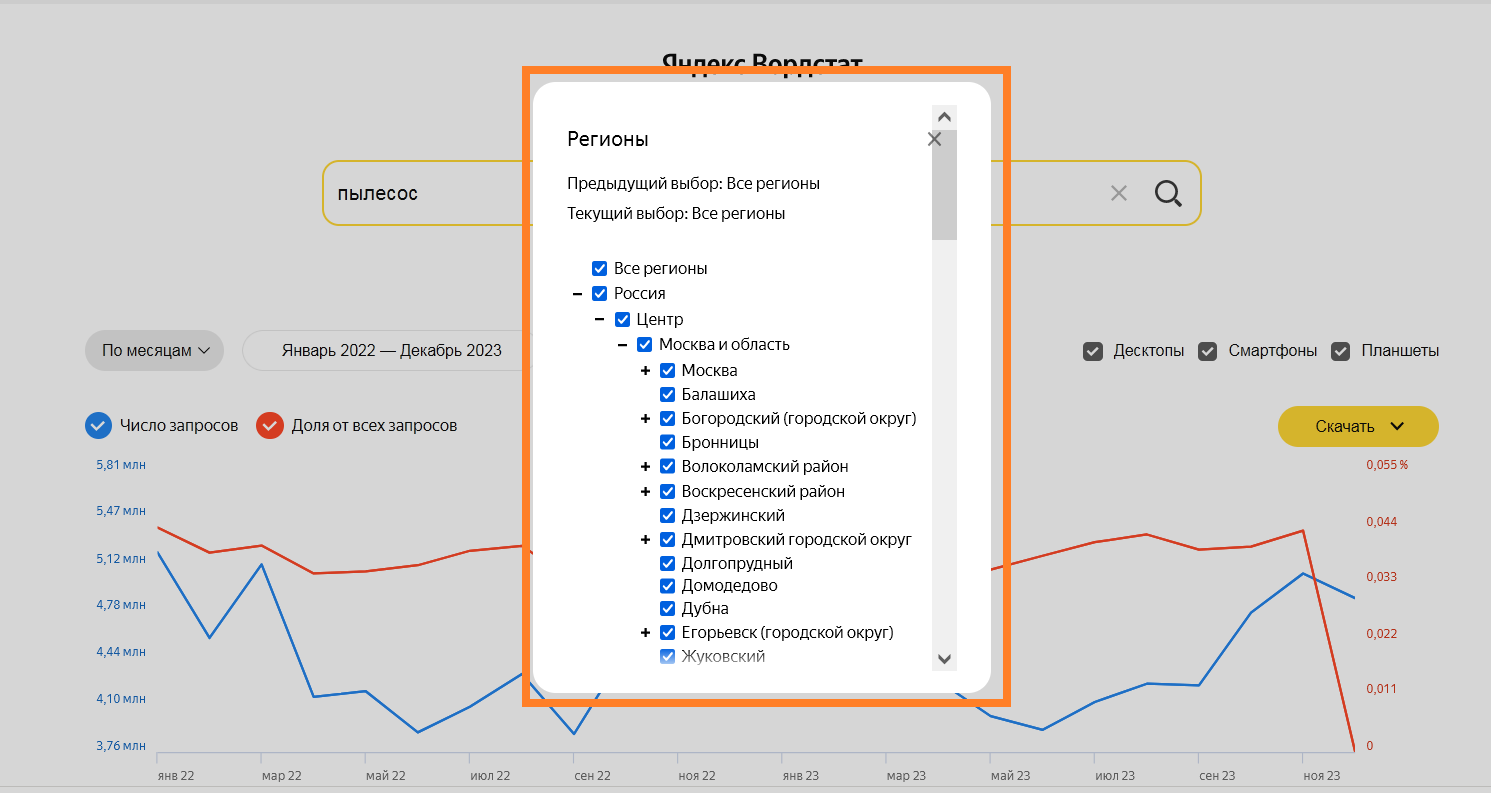Toggle the Россия checkbox
Image resolution: width=1491 pixels, height=793 pixels.
coord(600,294)
